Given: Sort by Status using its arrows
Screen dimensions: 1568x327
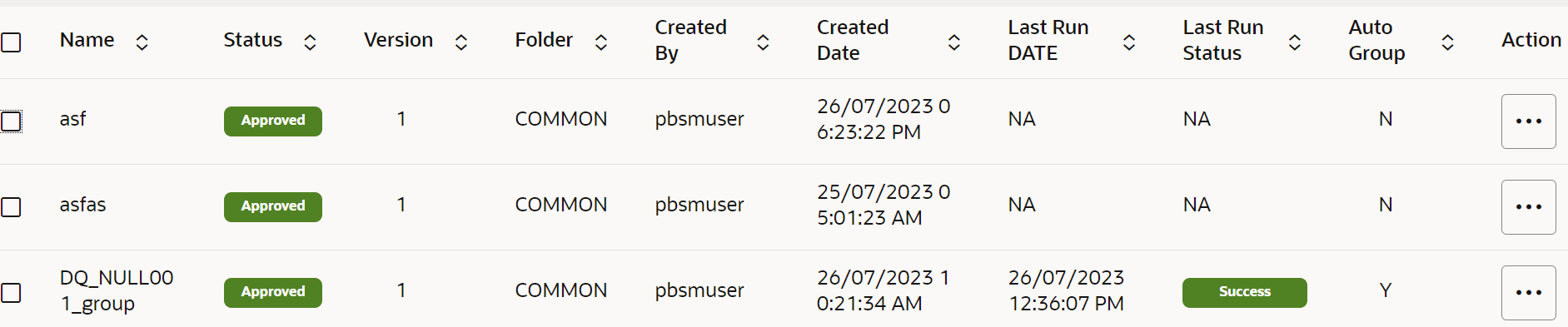Looking at the screenshot, I should [x=310, y=42].
